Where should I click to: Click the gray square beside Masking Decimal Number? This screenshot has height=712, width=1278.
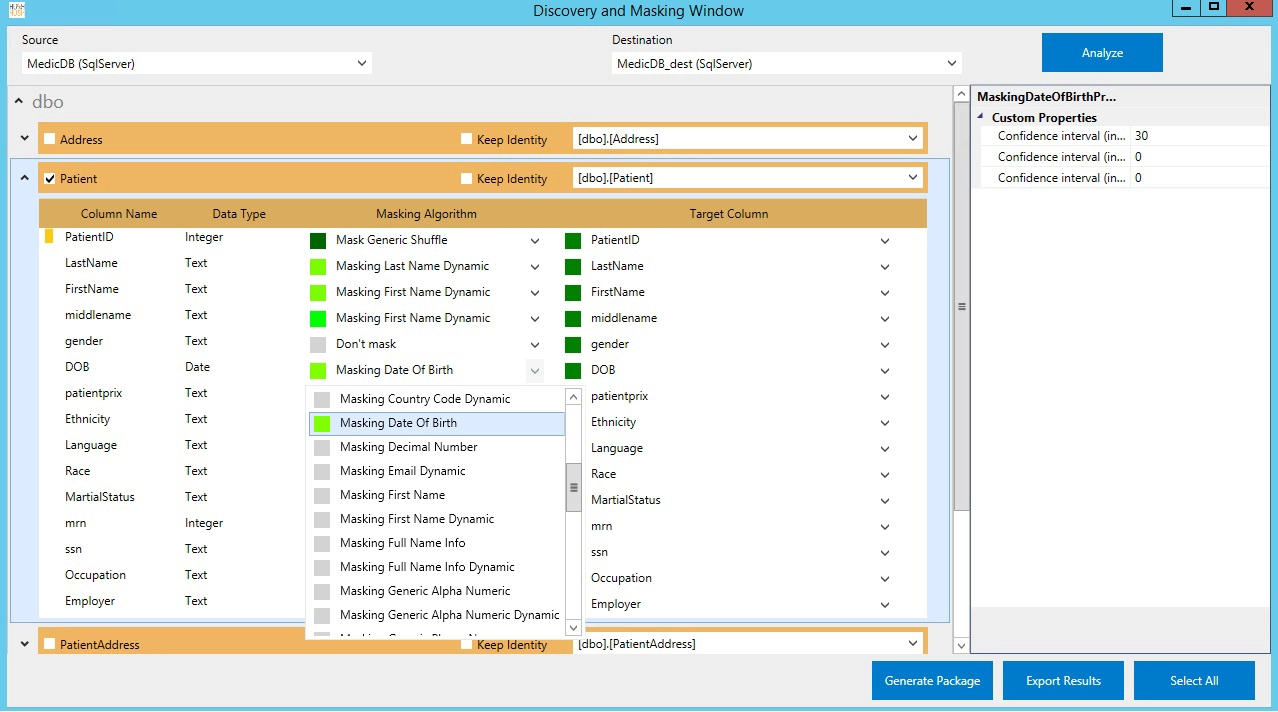pos(322,448)
